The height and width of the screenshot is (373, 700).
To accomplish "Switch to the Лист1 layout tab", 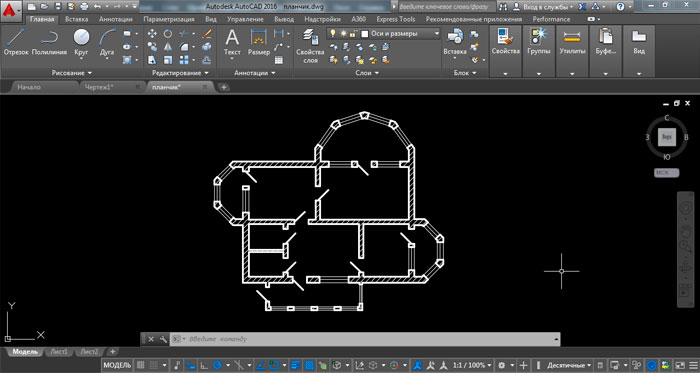I will (59, 352).
